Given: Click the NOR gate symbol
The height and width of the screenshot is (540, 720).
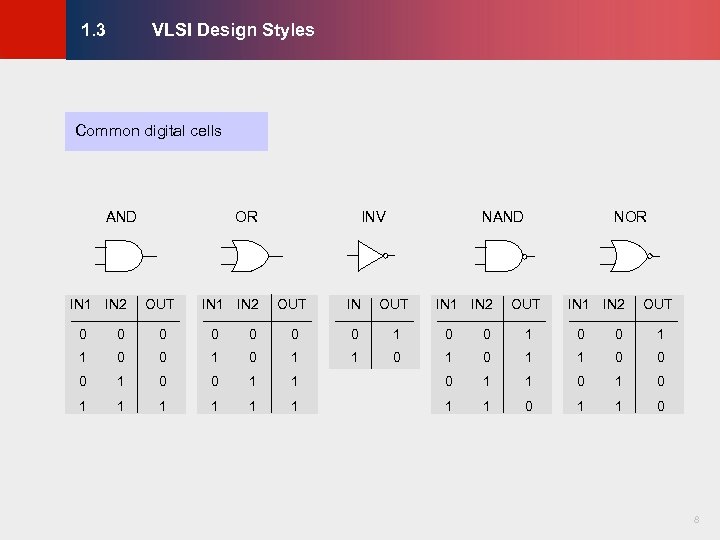Looking at the screenshot, I should pos(630,256).
